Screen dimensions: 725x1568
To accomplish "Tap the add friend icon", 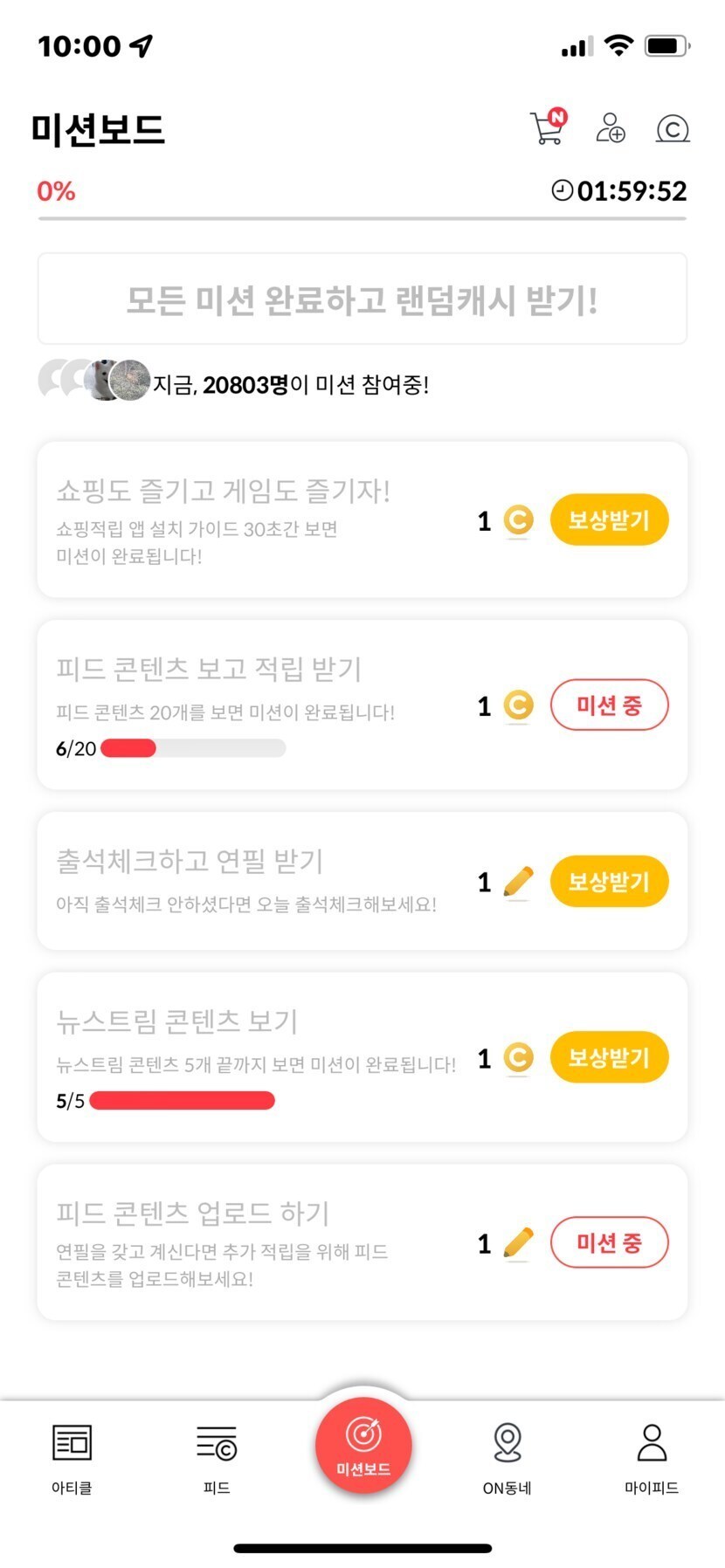I will coord(610,127).
